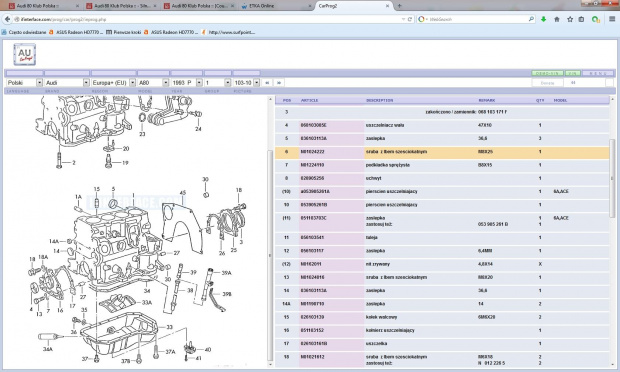The width and height of the screenshot is (620, 372).
Task: Select the highlighted row with remark M8X25
Action: click(x=442, y=152)
